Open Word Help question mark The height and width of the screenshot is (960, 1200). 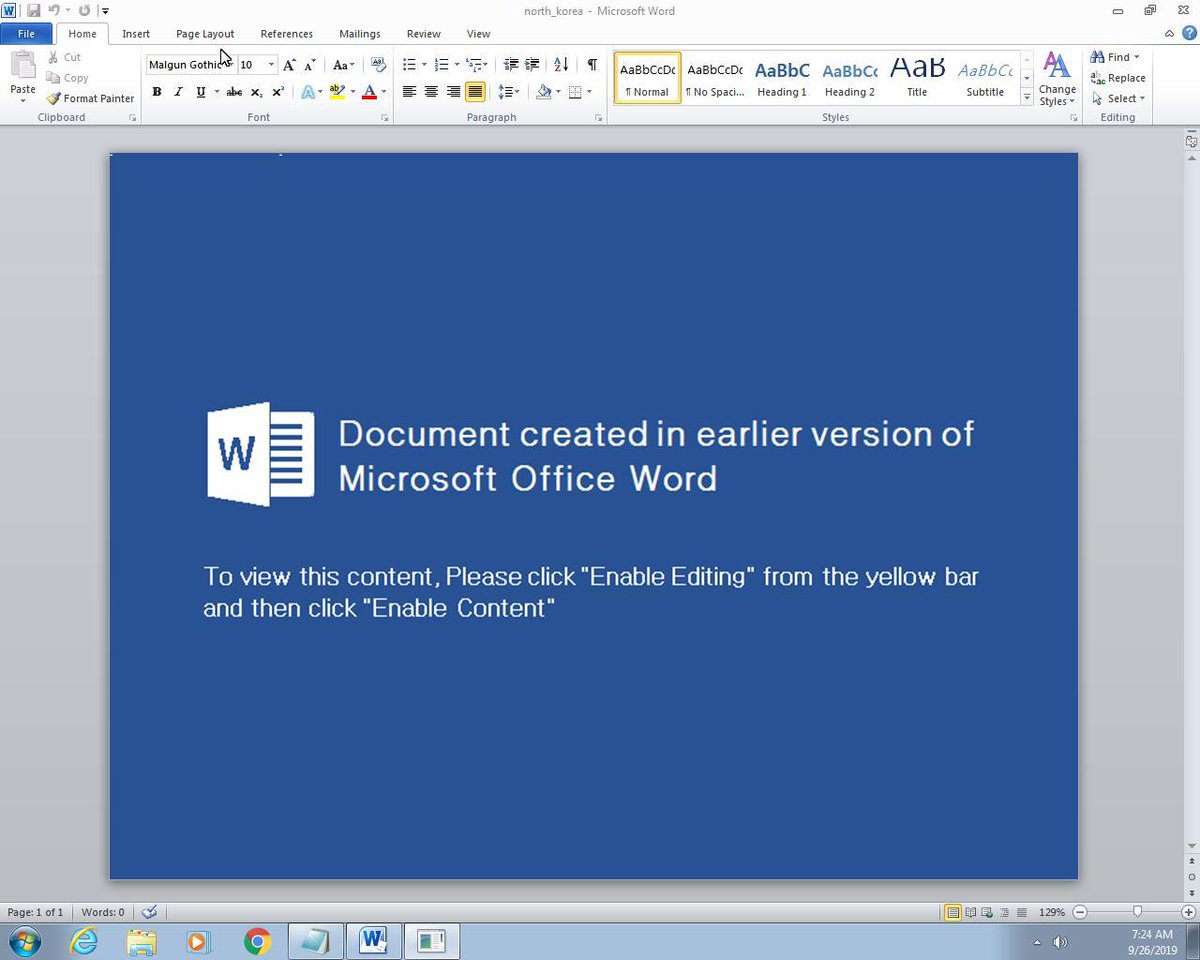pyautogui.click(x=1189, y=33)
